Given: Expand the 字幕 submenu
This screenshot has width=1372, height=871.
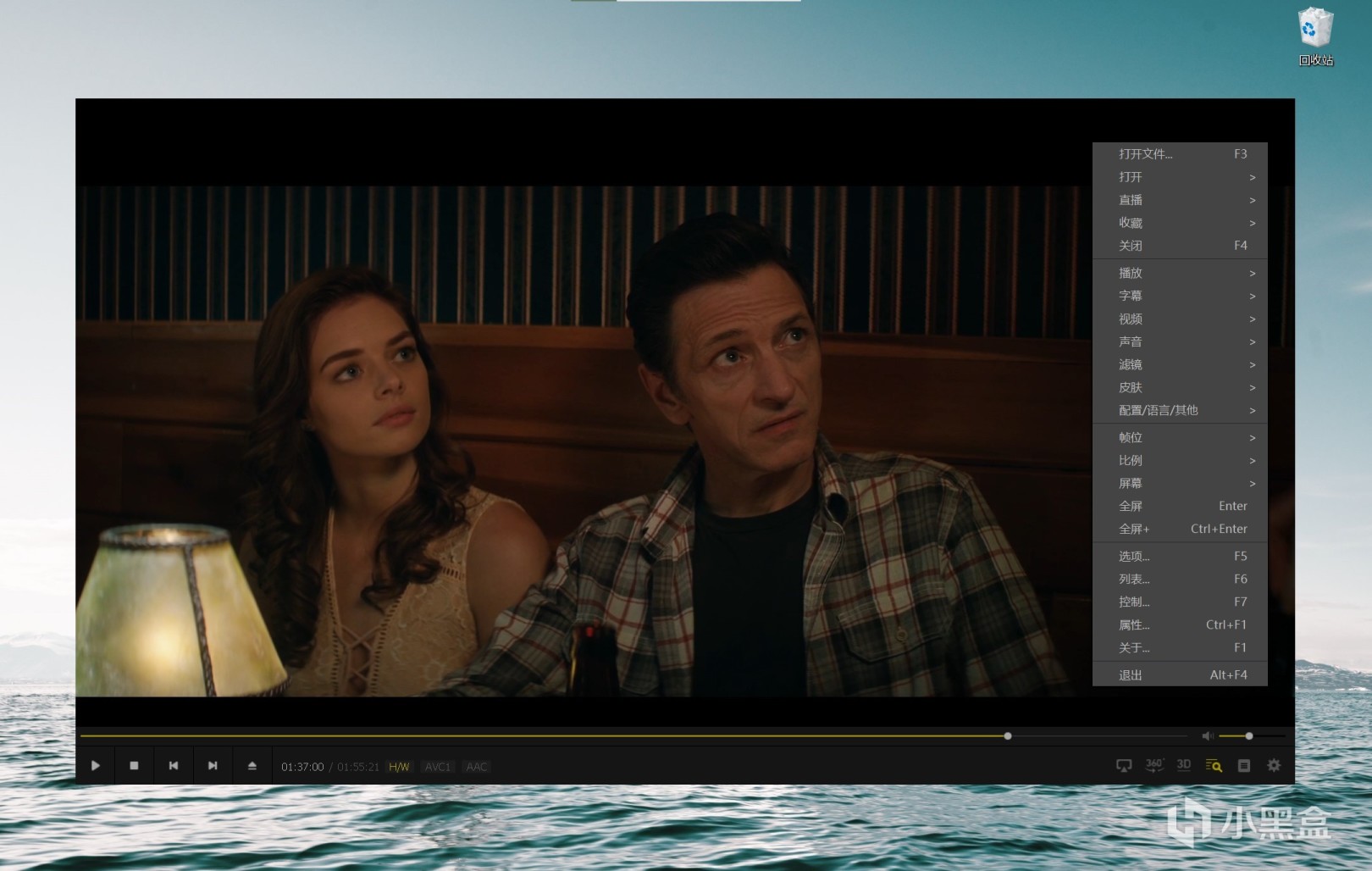Looking at the screenshot, I should point(1180,296).
